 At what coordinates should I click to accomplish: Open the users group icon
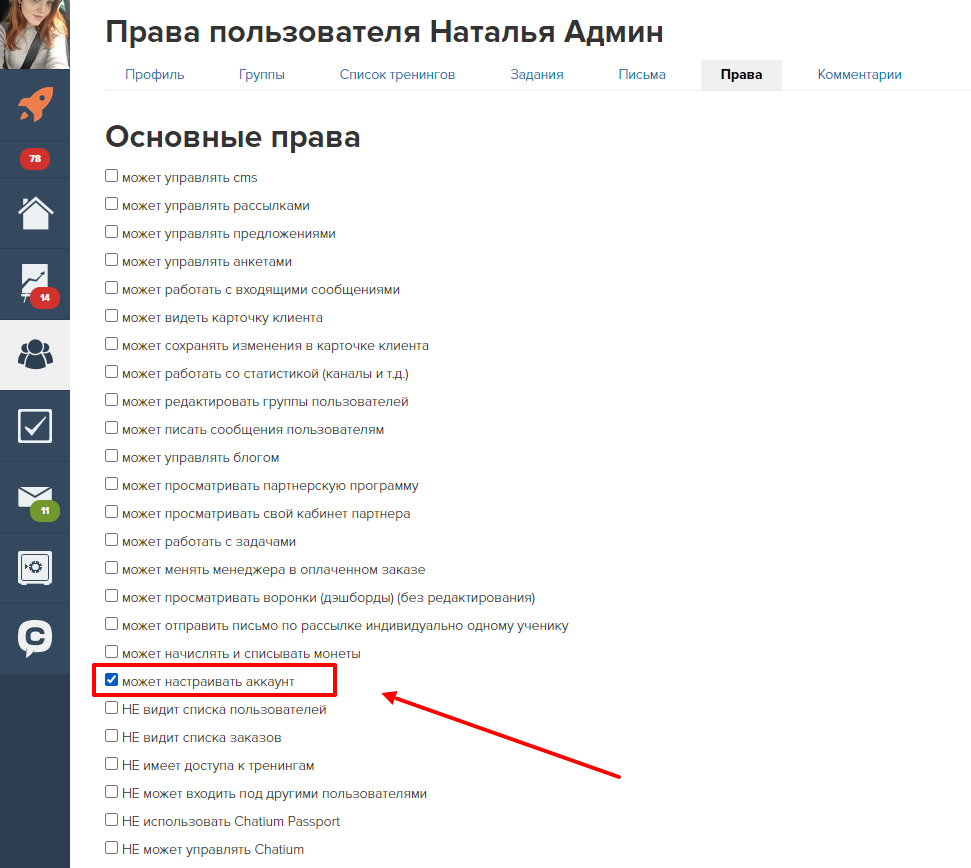35,355
